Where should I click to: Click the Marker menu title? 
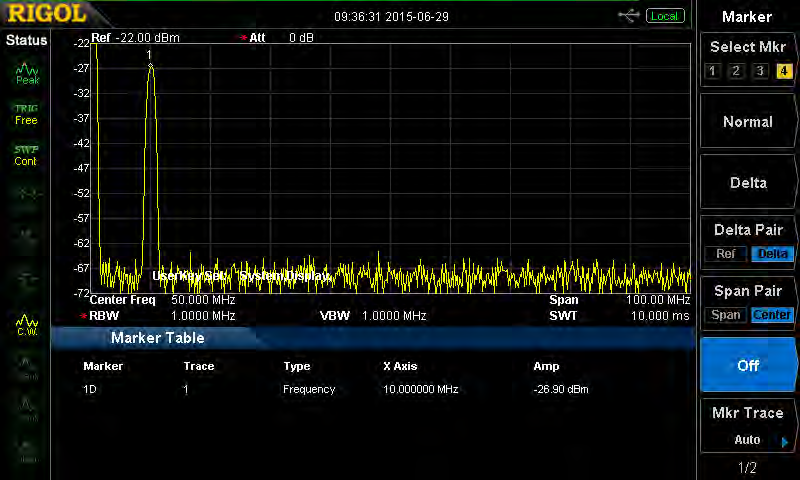(747, 17)
